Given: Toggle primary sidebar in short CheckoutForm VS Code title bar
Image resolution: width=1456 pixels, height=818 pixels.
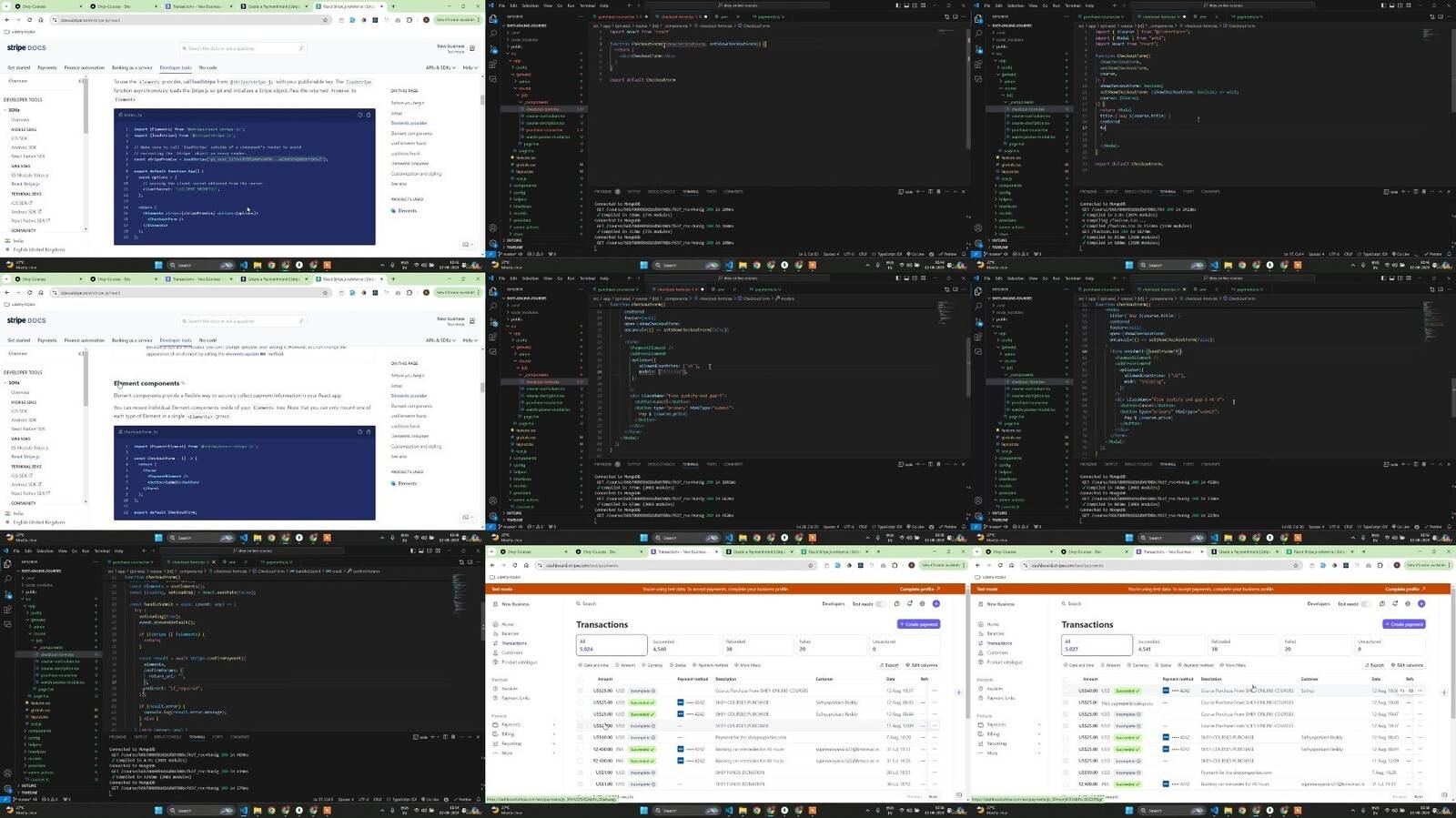Looking at the screenshot, I should (x=898, y=5).
